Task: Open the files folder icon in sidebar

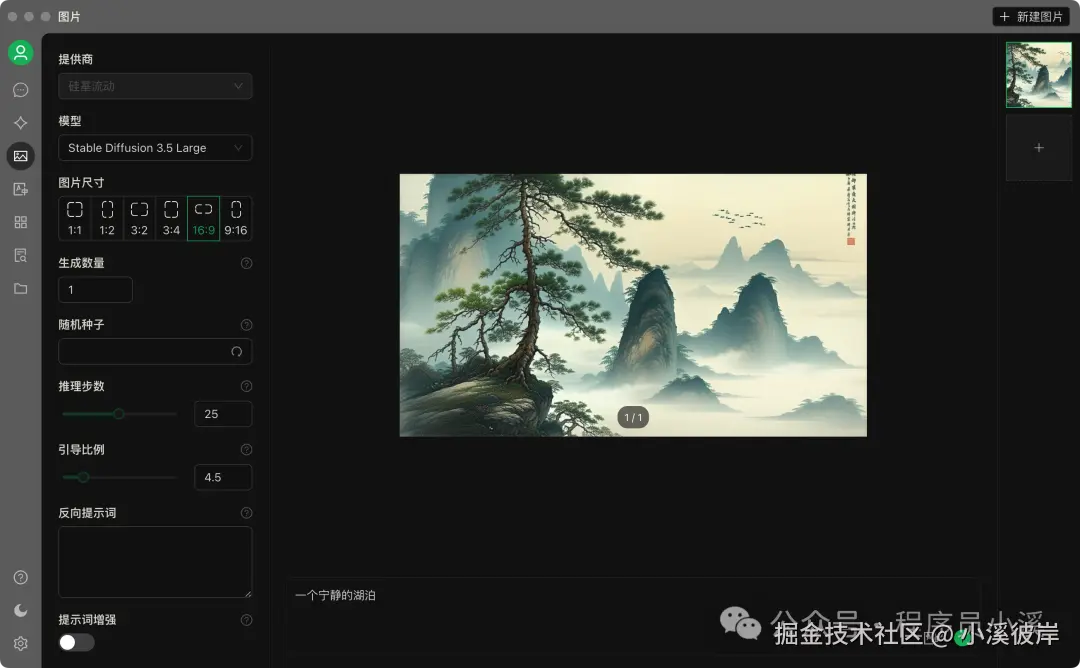Action: [21, 288]
